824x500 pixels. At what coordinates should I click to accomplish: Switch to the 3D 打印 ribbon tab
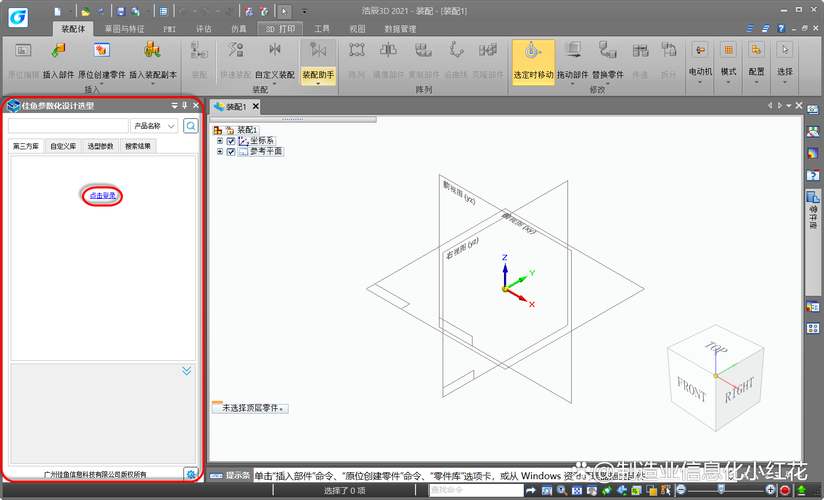280,29
